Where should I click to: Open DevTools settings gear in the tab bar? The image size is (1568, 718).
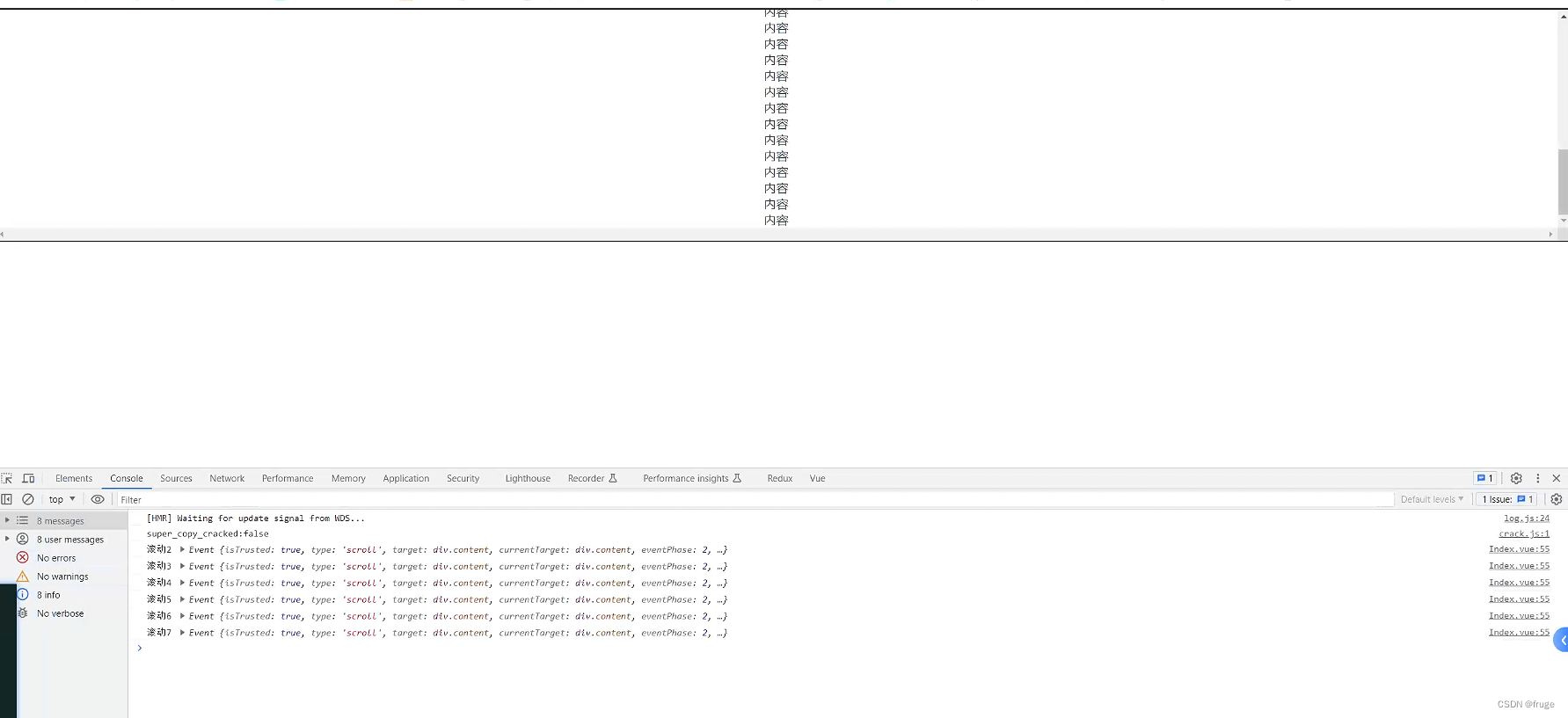[x=1516, y=478]
